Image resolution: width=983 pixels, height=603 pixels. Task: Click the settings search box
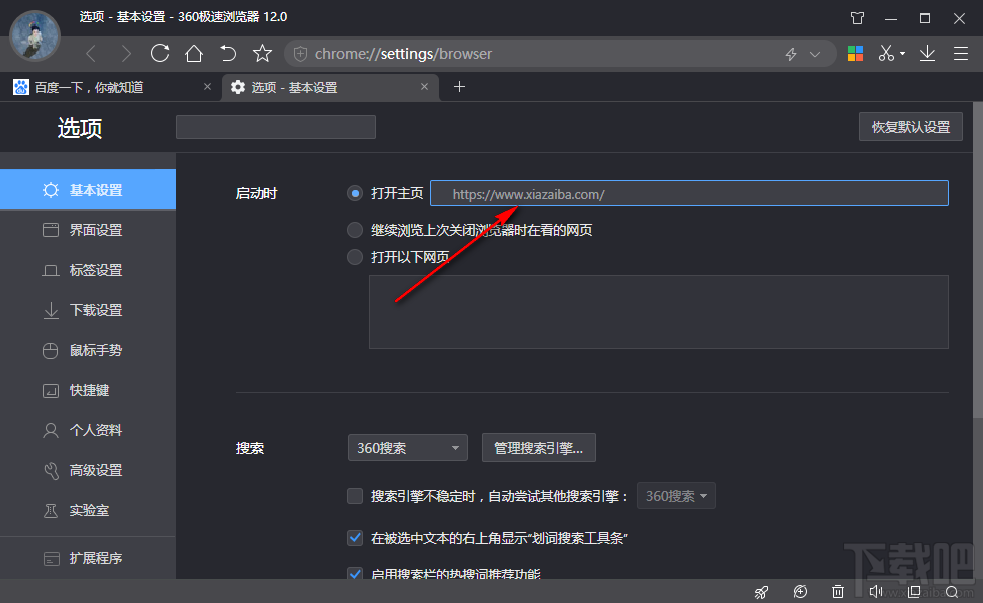[x=276, y=127]
